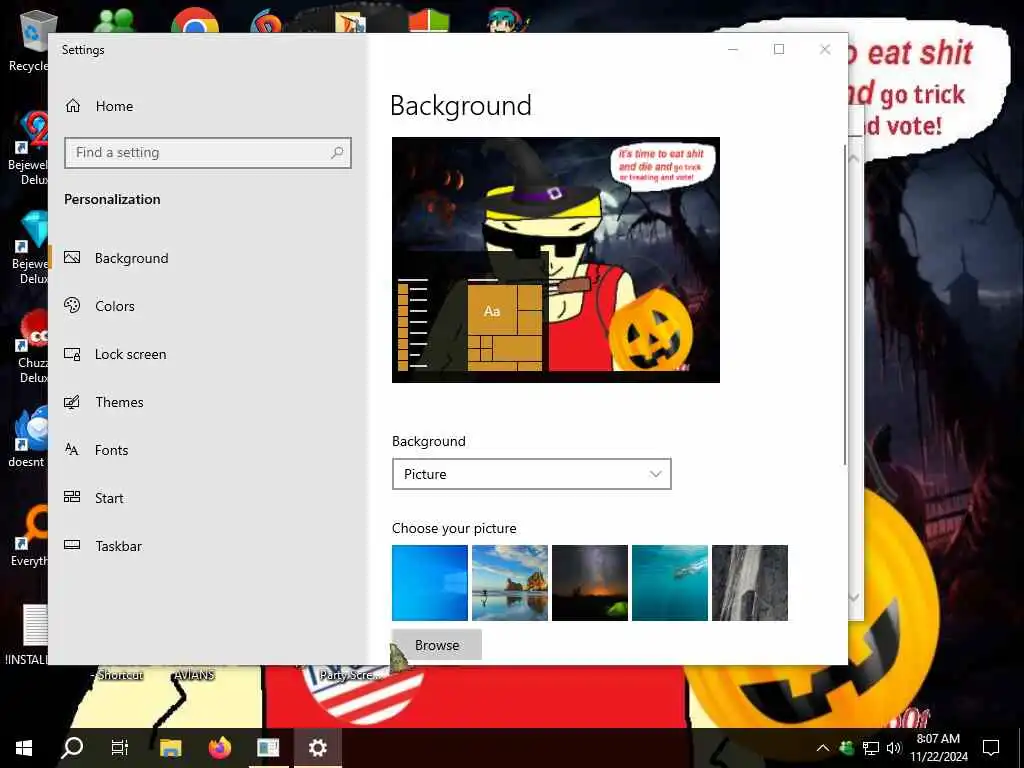This screenshot has width=1024, height=768.
Task: Open taskbar Search magnifier
Action: (72, 748)
